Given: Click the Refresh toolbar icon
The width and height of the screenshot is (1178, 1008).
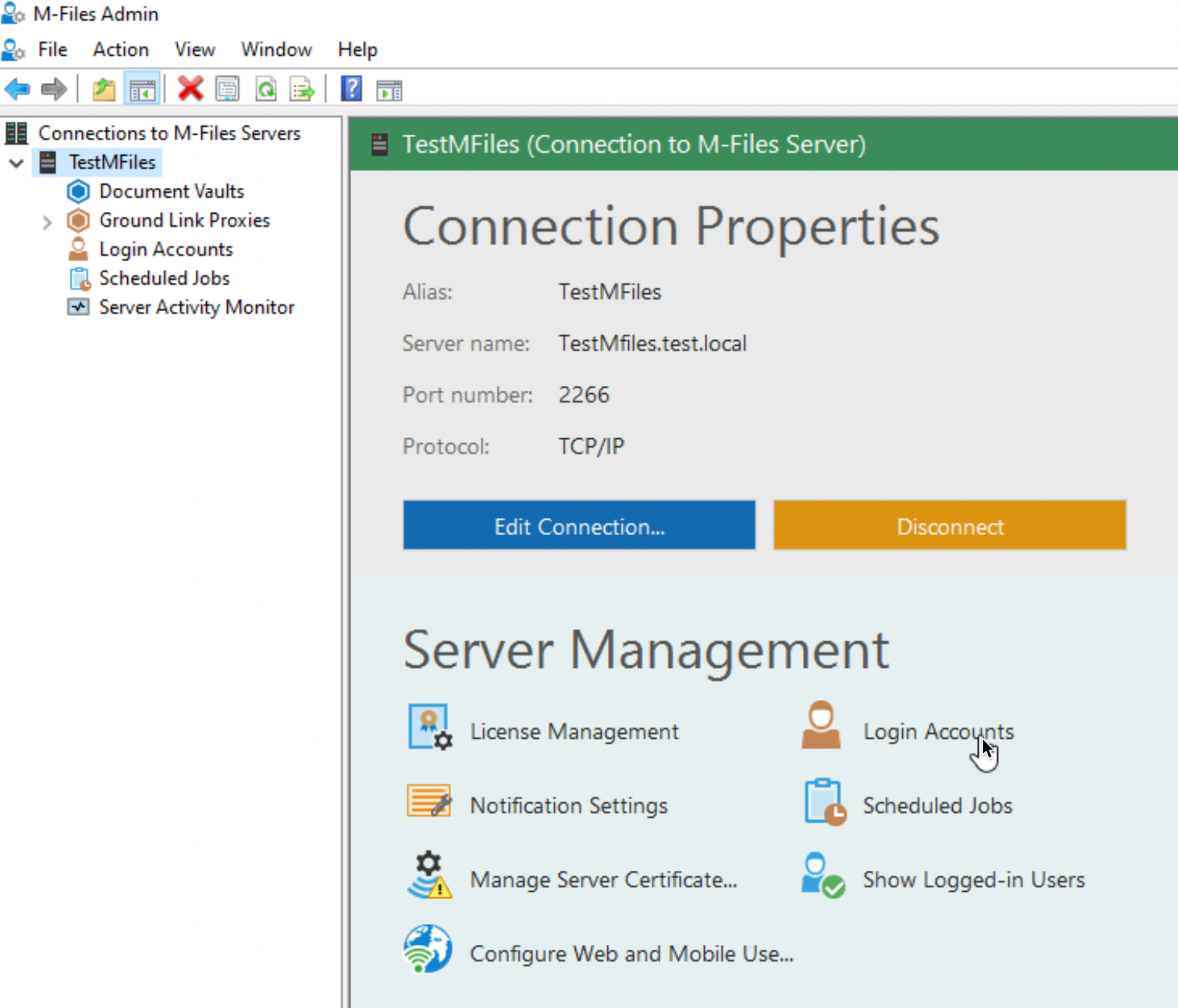Looking at the screenshot, I should click(x=266, y=89).
